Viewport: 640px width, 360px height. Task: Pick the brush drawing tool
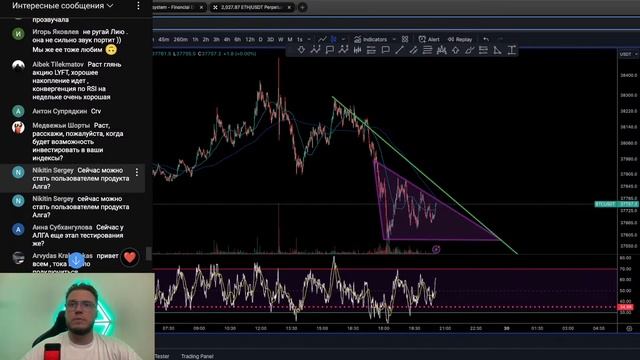(469, 50)
